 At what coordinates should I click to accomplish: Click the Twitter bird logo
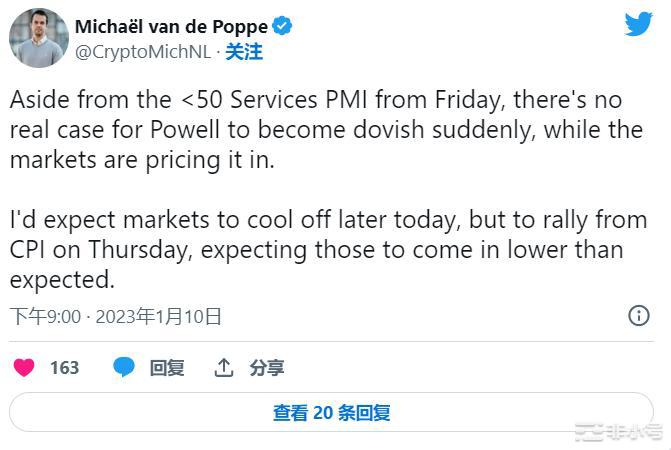tap(638, 25)
